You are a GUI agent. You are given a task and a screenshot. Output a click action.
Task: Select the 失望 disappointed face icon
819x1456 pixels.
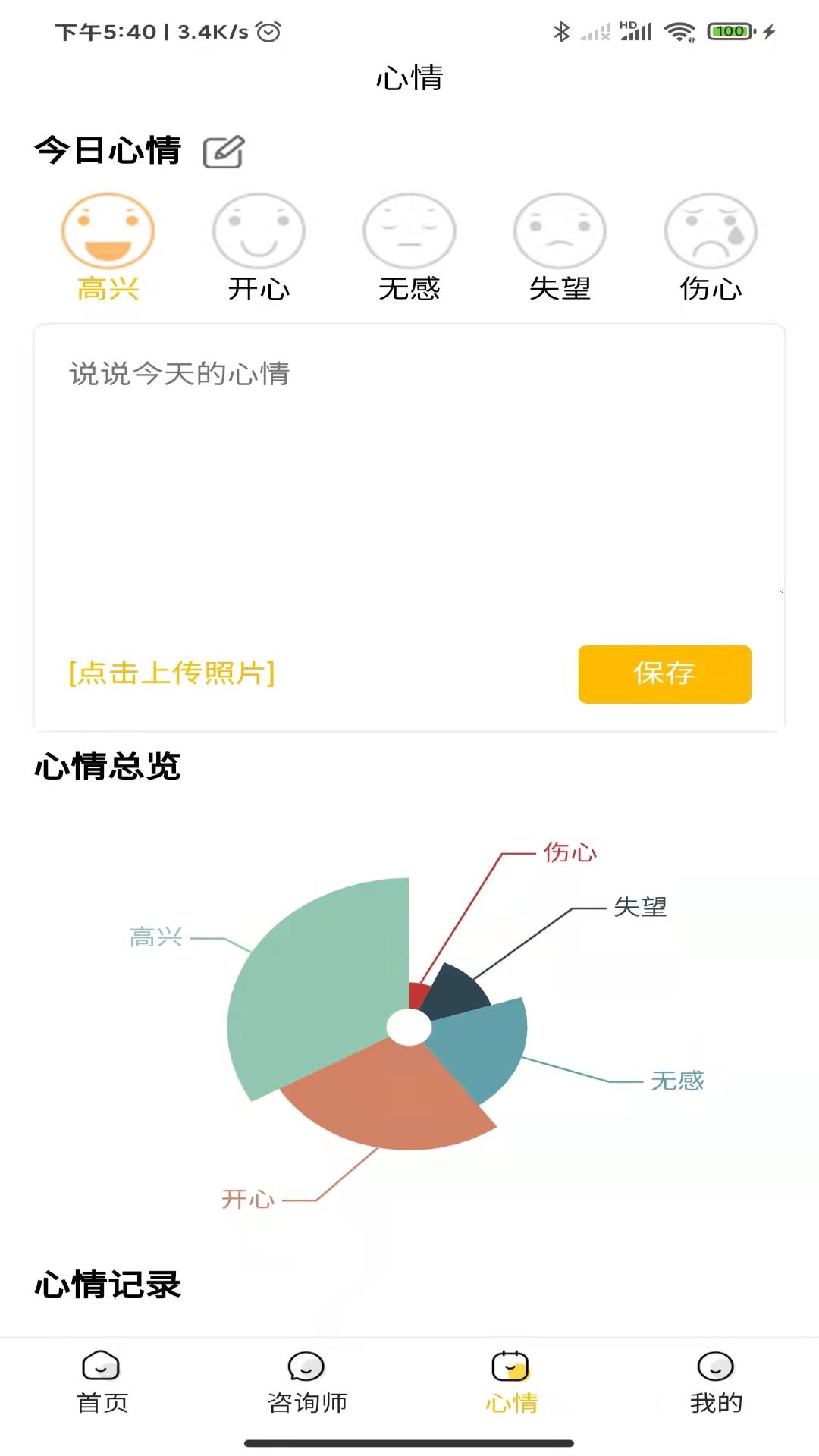pyautogui.click(x=560, y=230)
